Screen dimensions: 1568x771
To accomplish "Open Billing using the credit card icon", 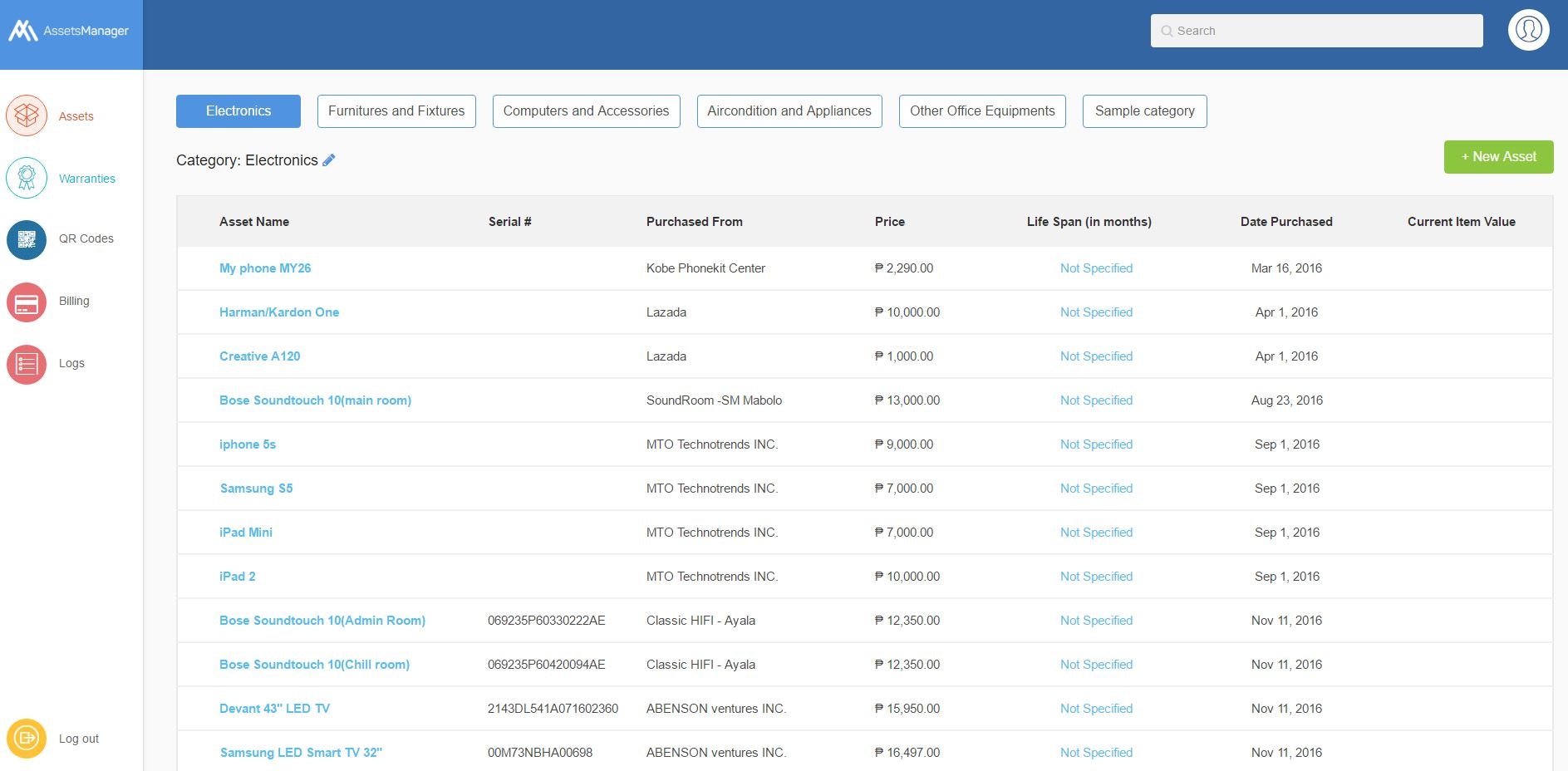I will click(x=27, y=302).
